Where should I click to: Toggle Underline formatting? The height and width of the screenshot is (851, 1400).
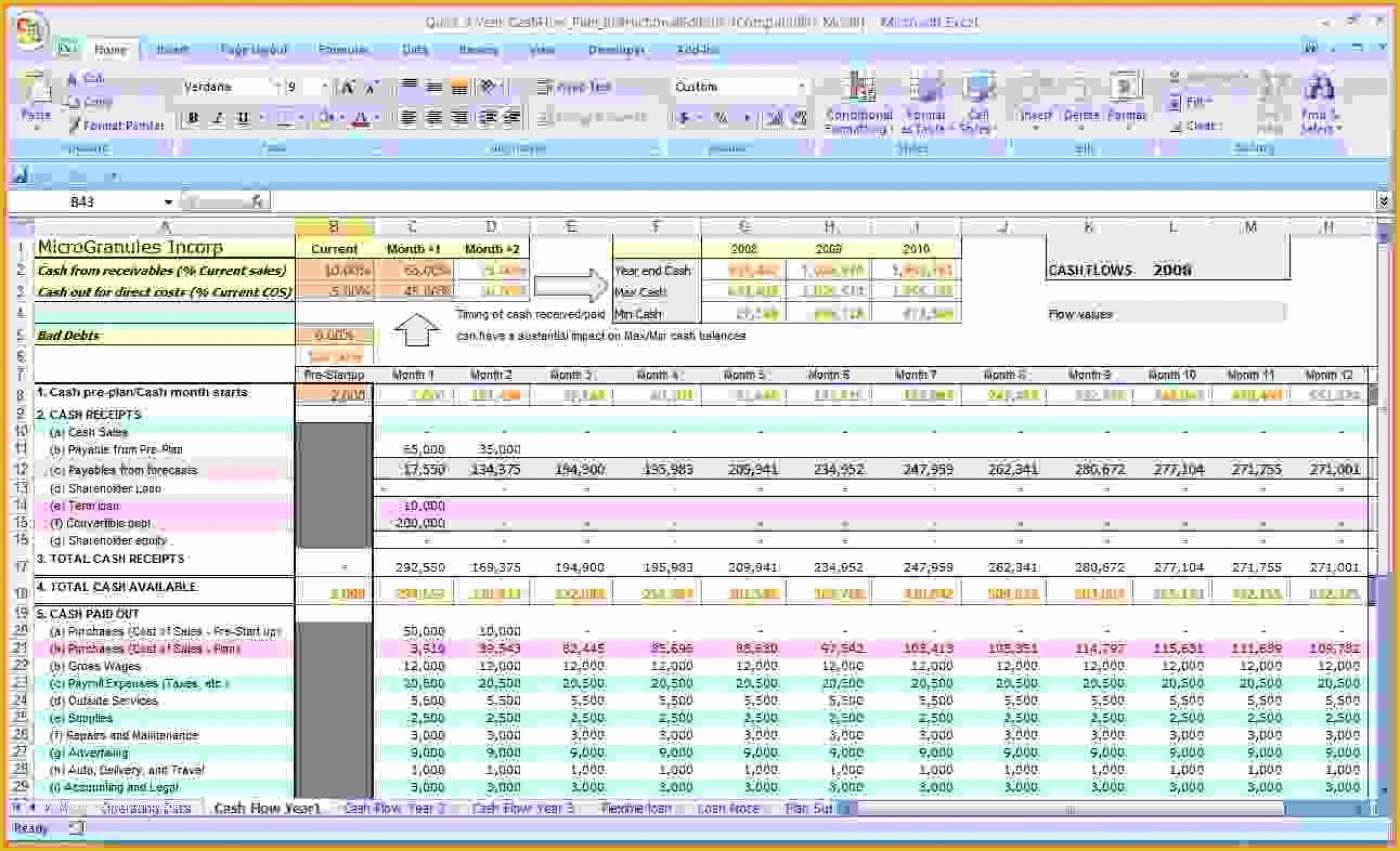[x=242, y=118]
